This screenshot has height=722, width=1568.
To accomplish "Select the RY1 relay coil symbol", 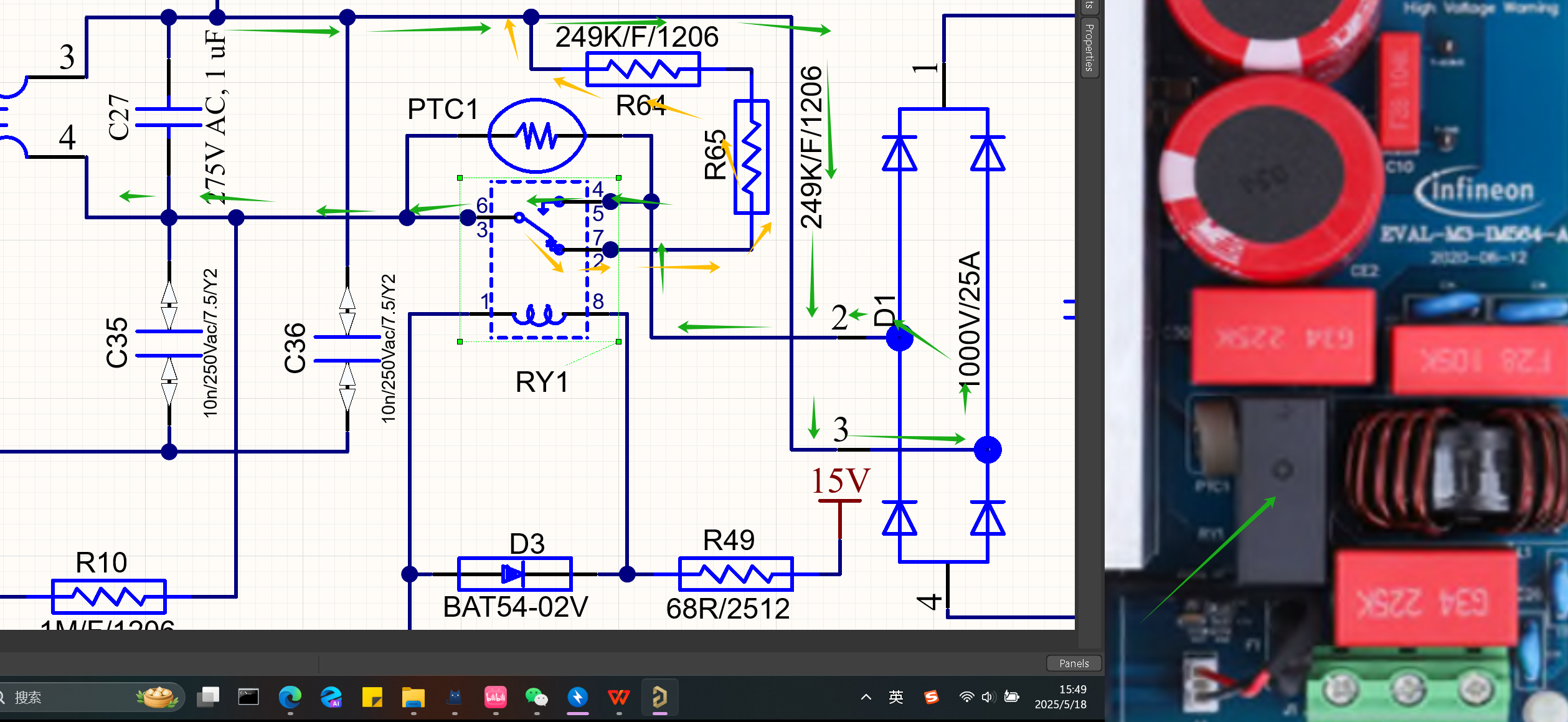I will [539, 315].
